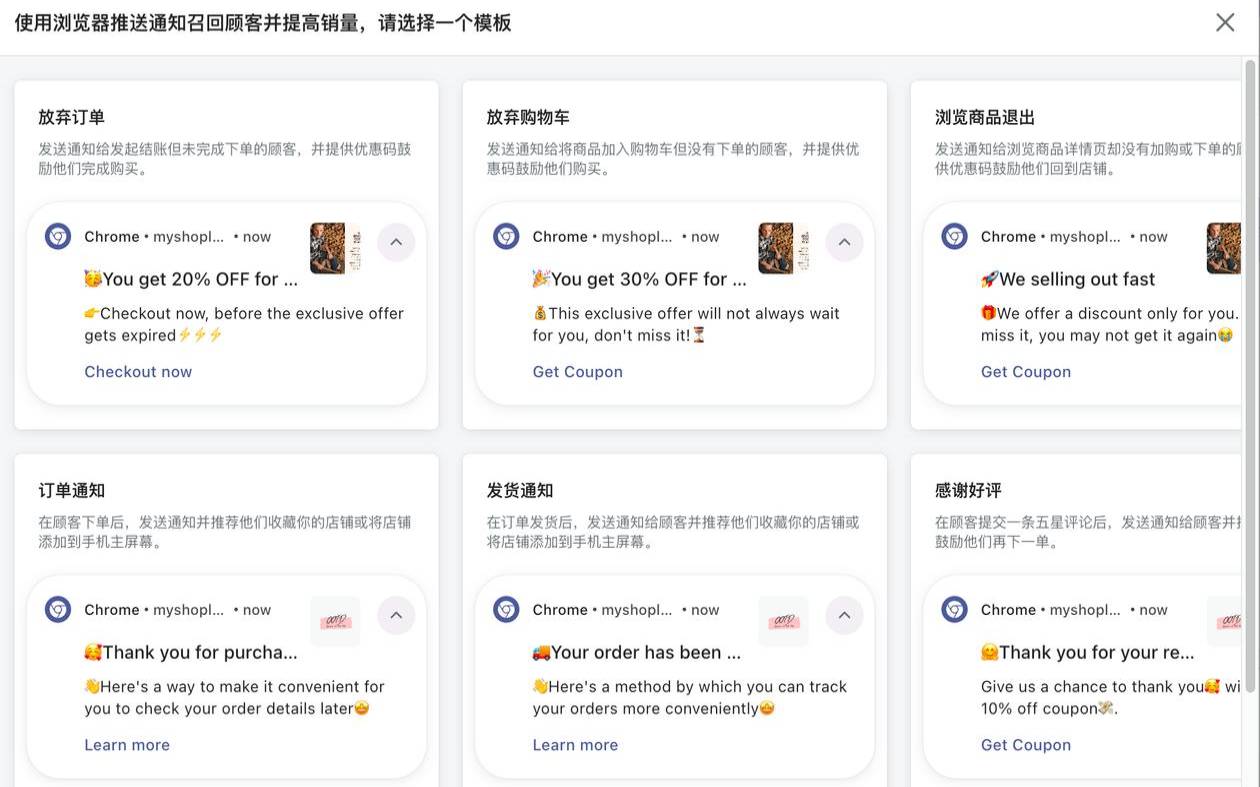Click the Checkout now link
Image resolution: width=1260 pixels, height=787 pixels.
tap(137, 371)
